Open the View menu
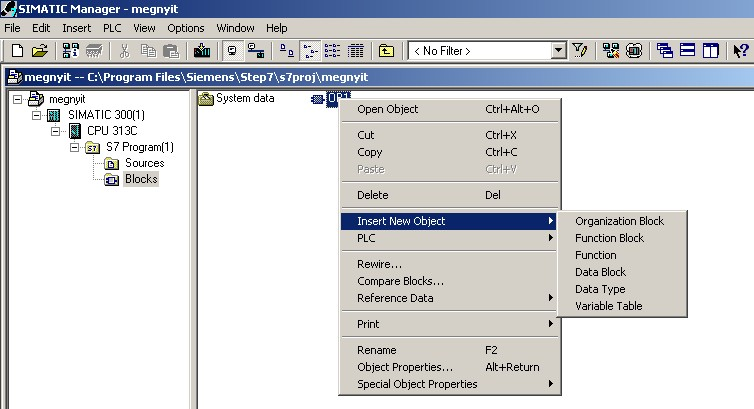Screen dimensions: 754x409 [144, 28]
